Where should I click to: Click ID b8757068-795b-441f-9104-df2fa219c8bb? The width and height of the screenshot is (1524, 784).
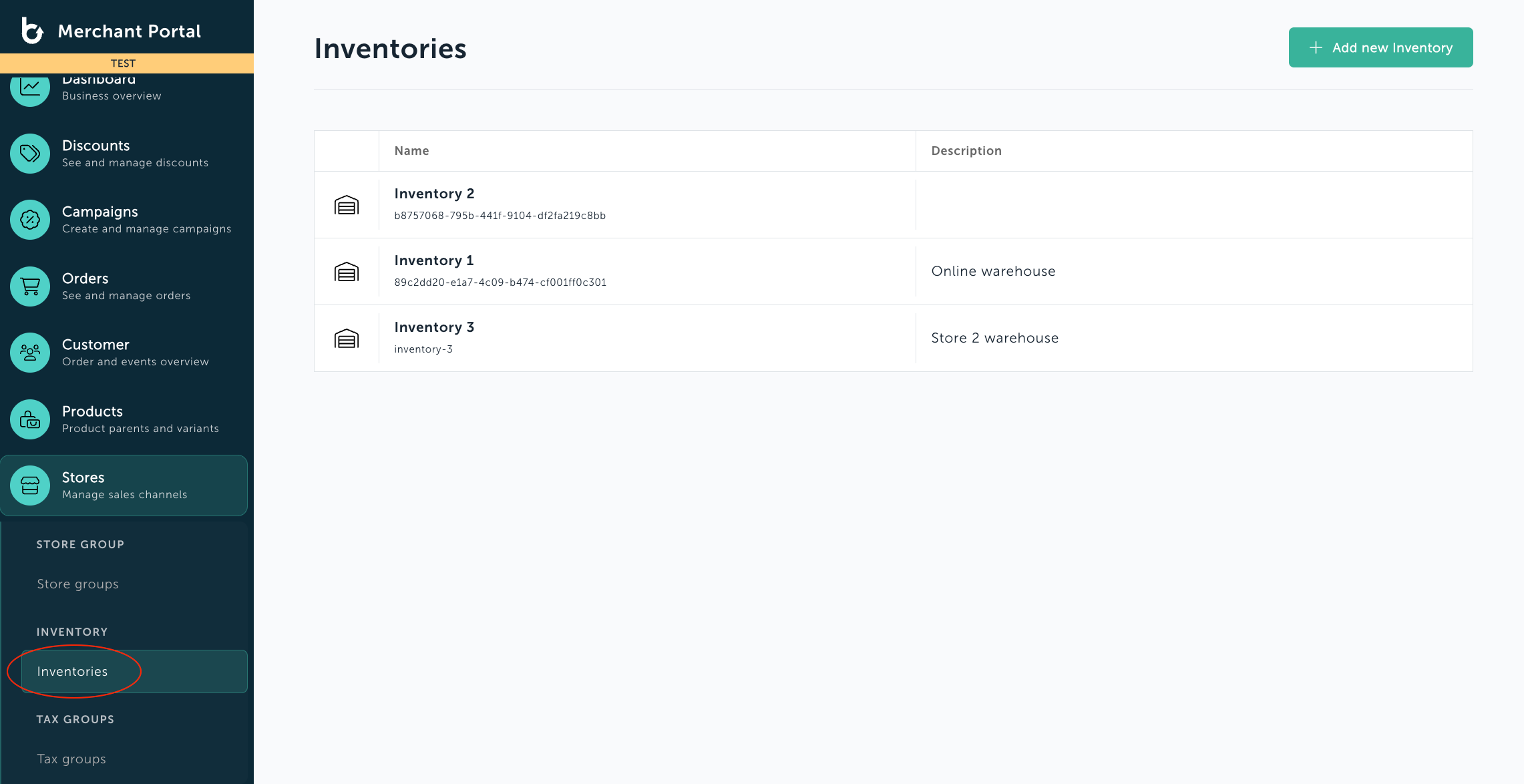tap(500, 216)
